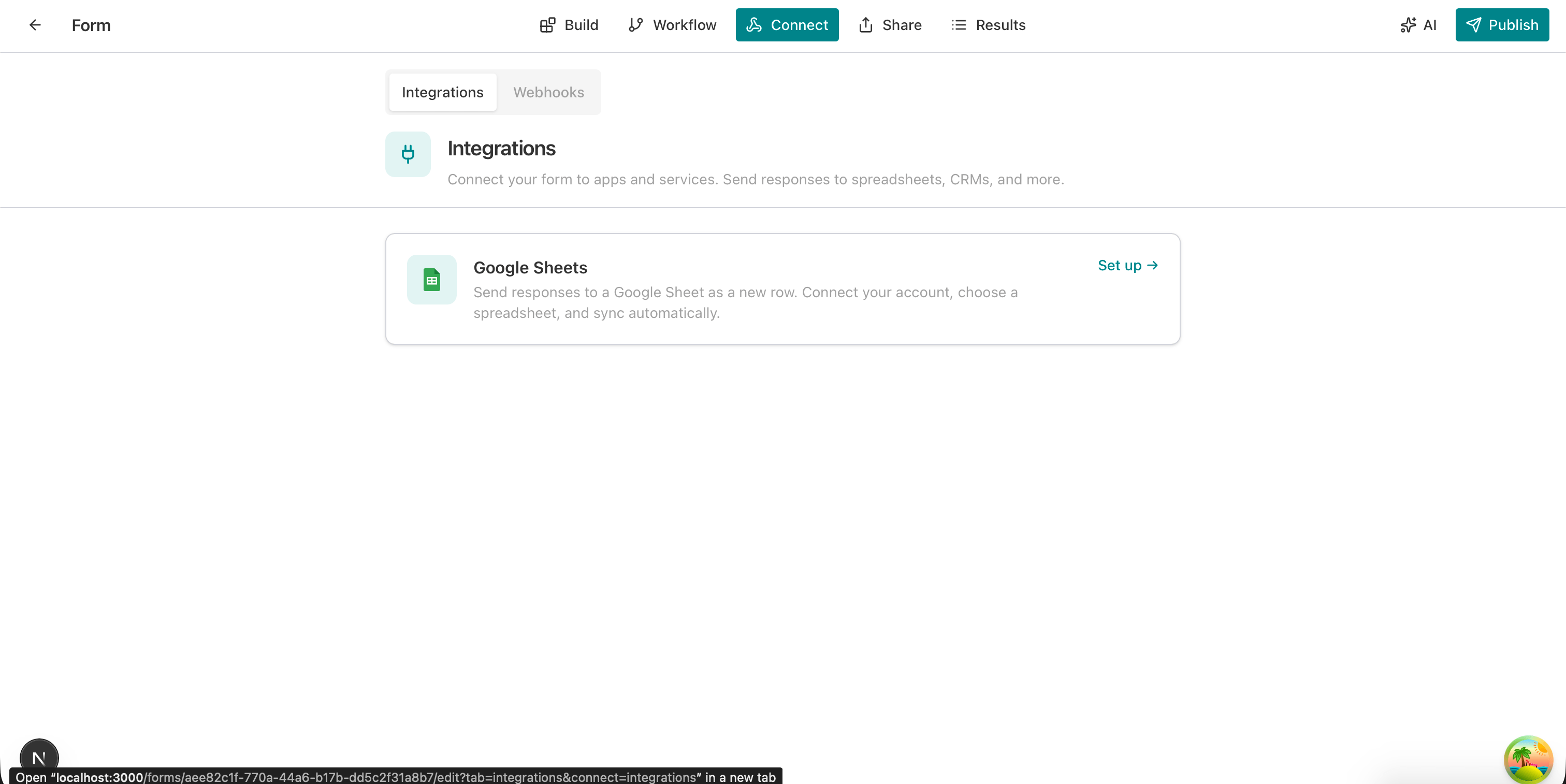Click the back arrow next to Form

coord(35,25)
